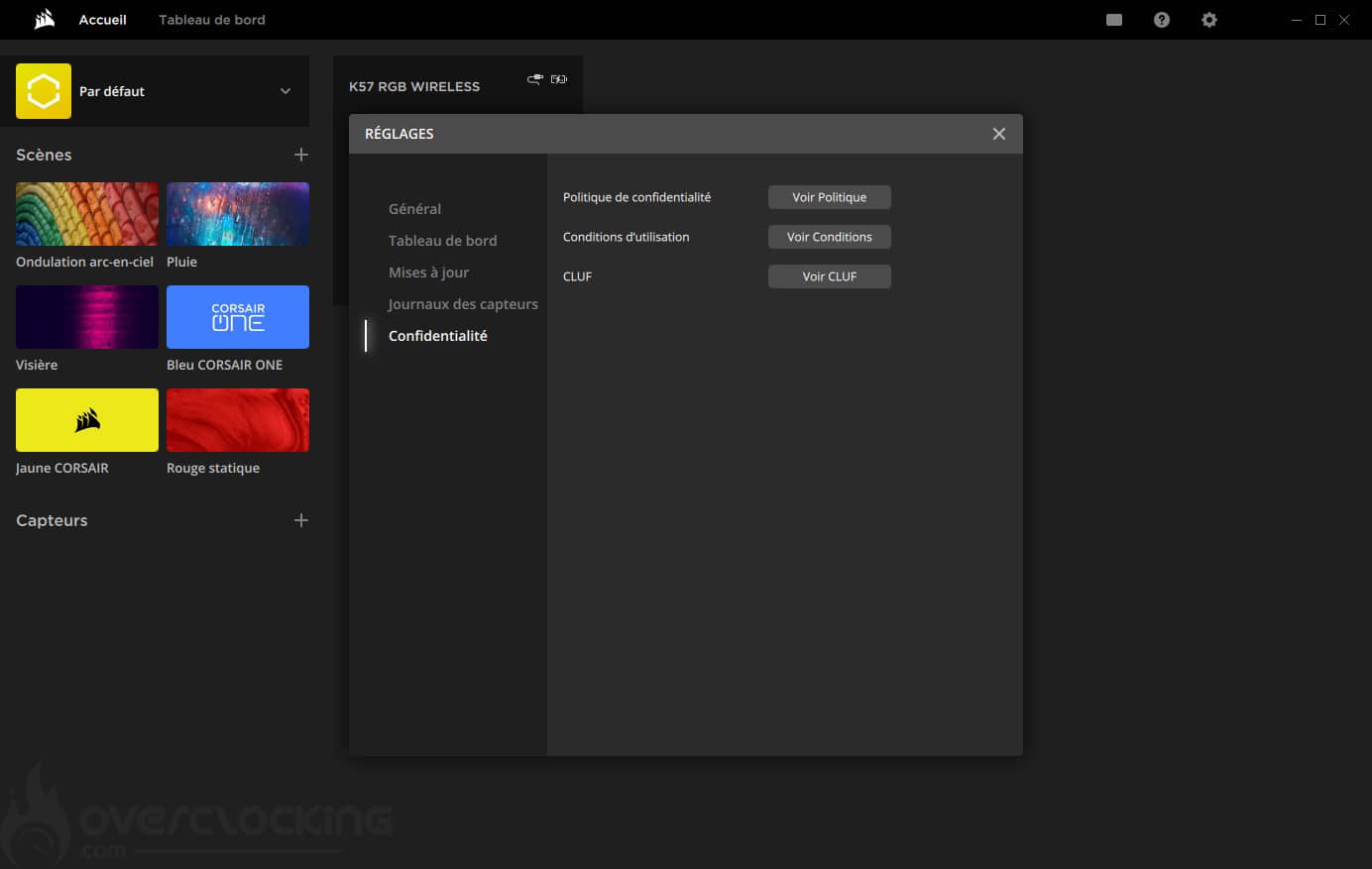Image resolution: width=1372 pixels, height=869 pixels.
Task: Apply the Rouge statique scene
Action: (x=238, y=420)
